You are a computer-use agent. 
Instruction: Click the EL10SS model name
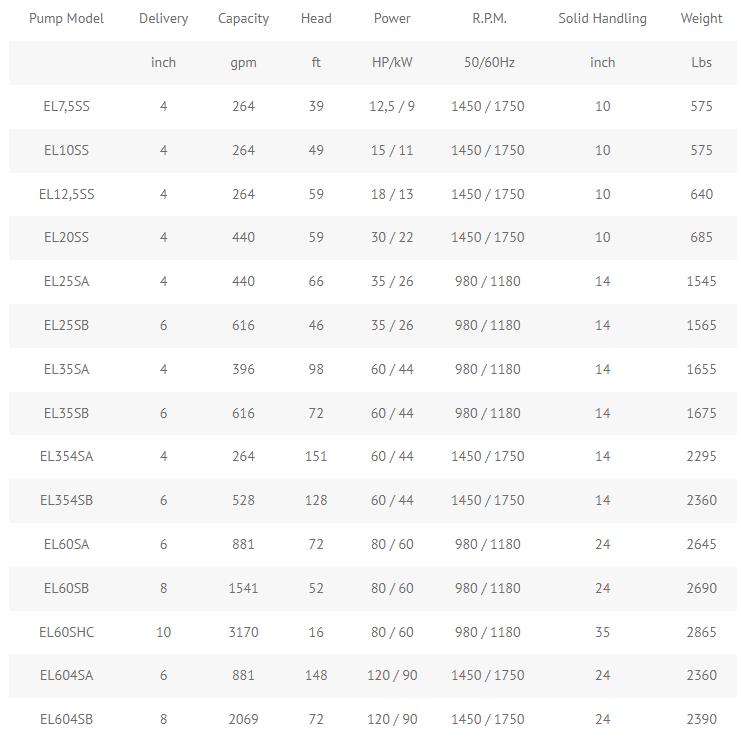[66, 150]
